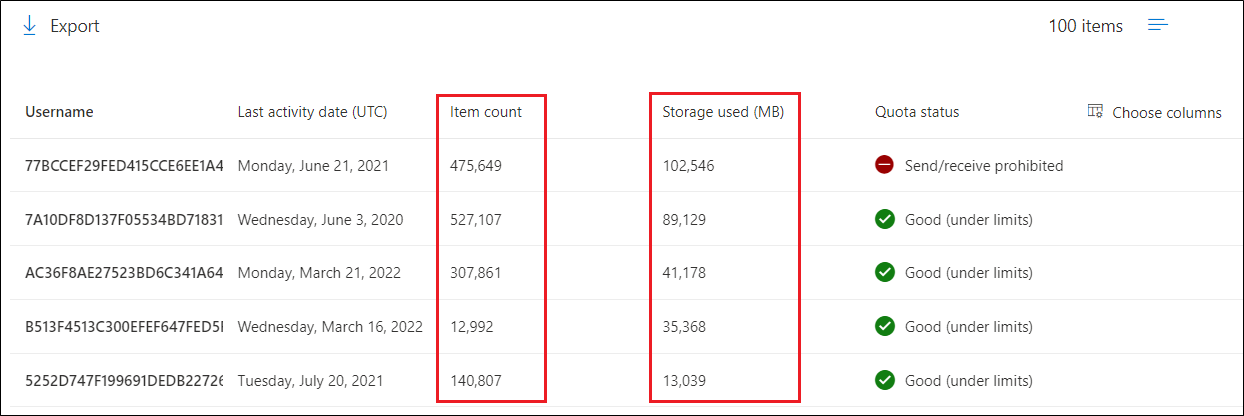Open the Choose columns option

[1167, 112]
